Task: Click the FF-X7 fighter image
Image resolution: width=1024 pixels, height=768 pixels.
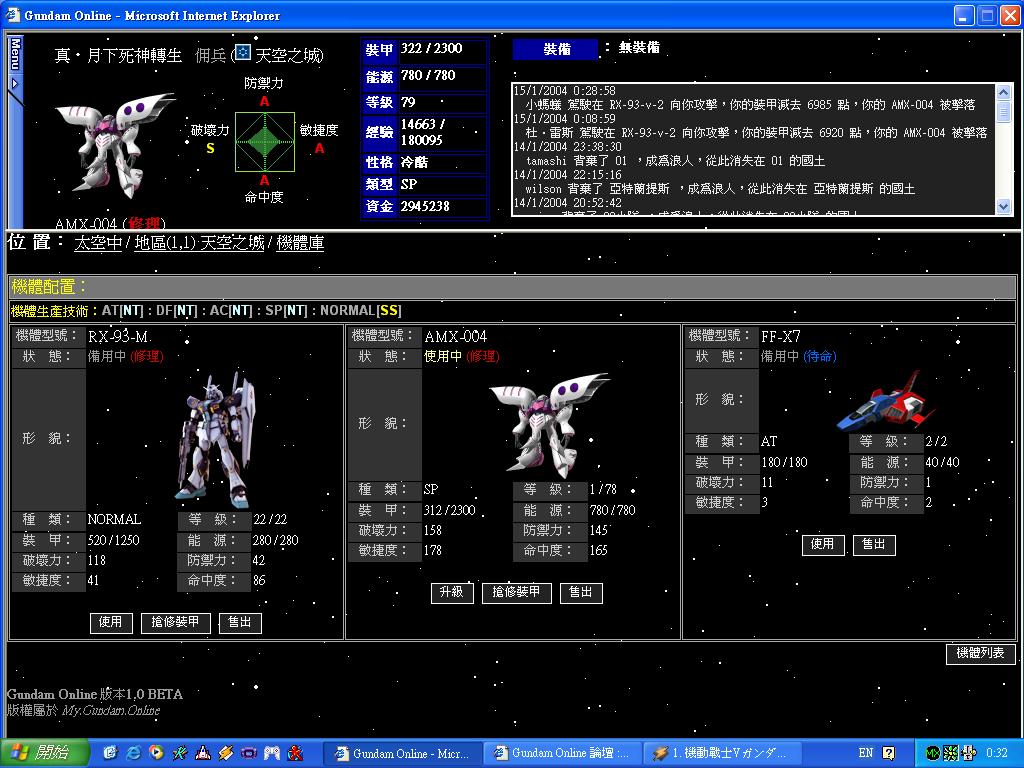Action: tap(886, 401)
